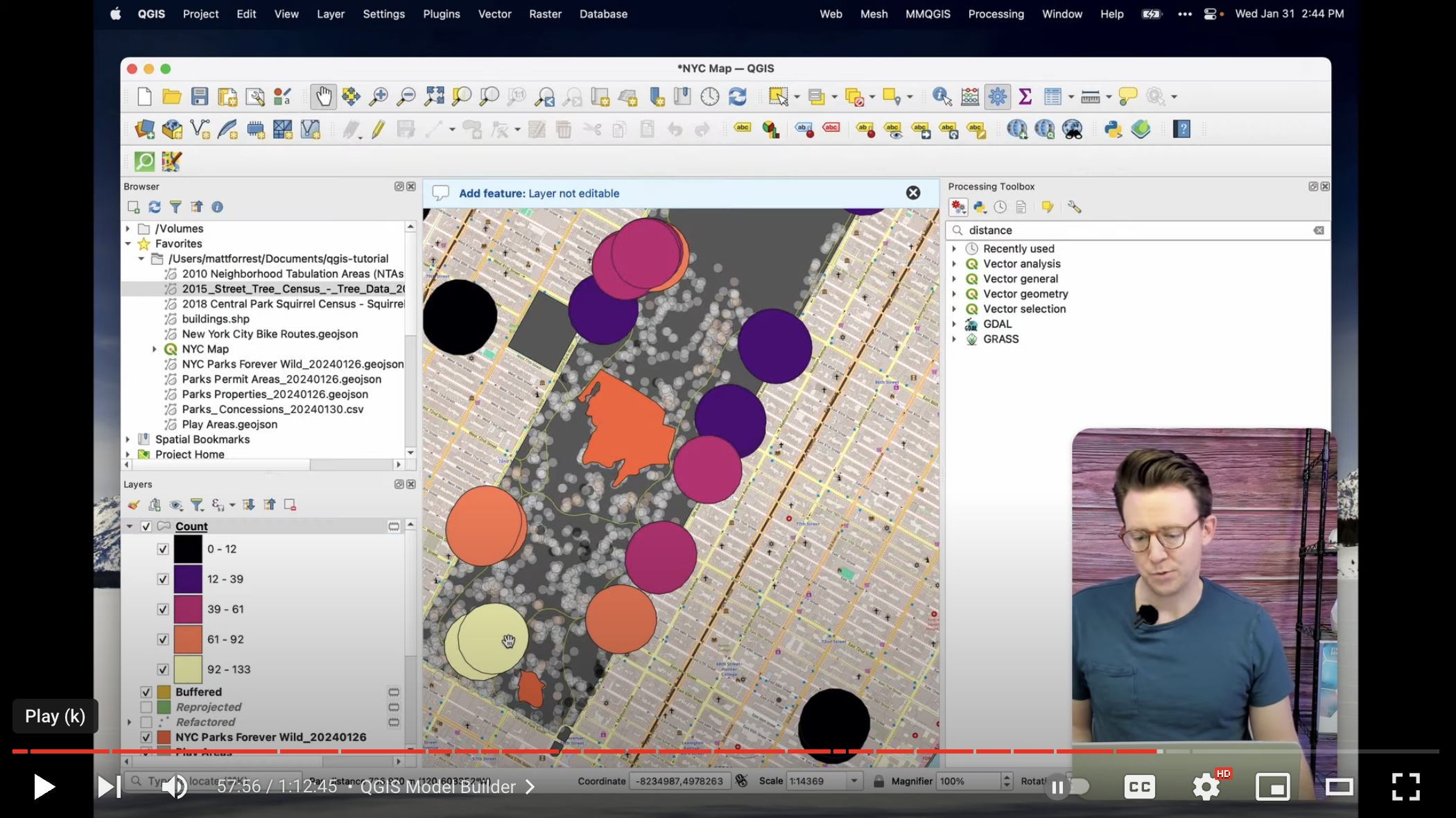1456x818 pixels.
Task: Open the Project menu
Action: click(x=200, y=14)
